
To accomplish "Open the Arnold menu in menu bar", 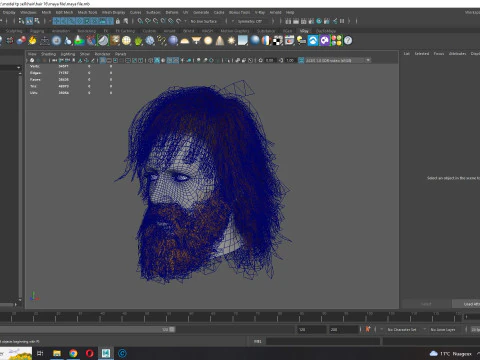I will pos(275,12).
